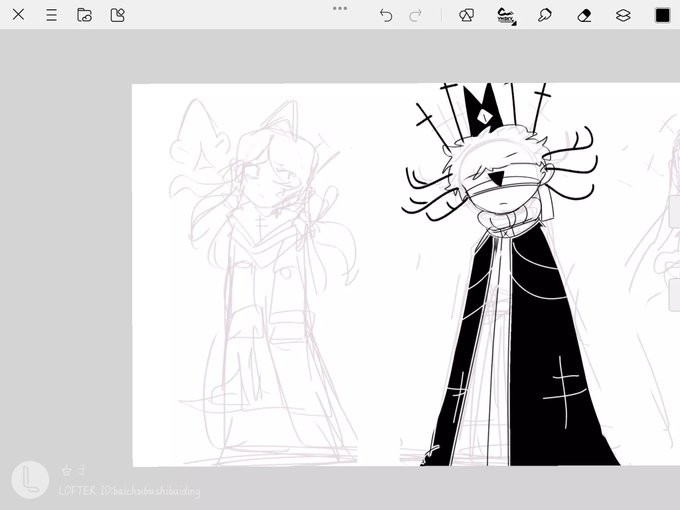Open the black color swatch
The image size is (680, 510).
(662, 16)
